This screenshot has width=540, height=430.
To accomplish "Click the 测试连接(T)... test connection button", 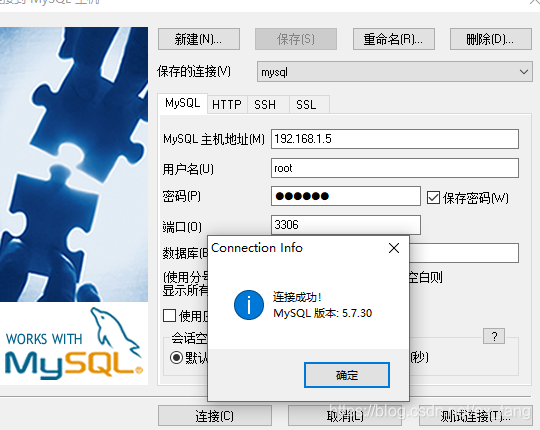I will 476,416.
